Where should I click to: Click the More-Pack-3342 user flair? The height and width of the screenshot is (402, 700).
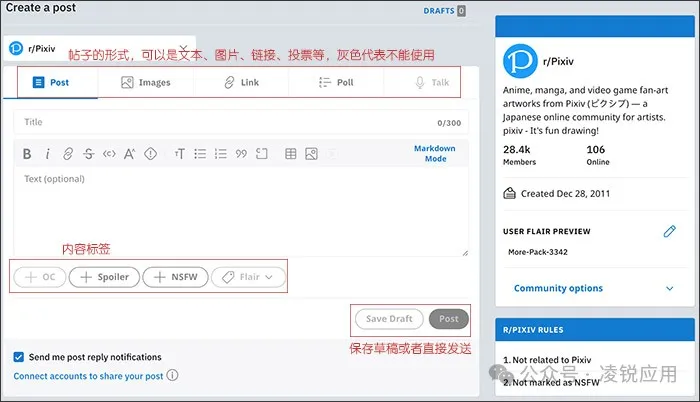tap(538, 252)
